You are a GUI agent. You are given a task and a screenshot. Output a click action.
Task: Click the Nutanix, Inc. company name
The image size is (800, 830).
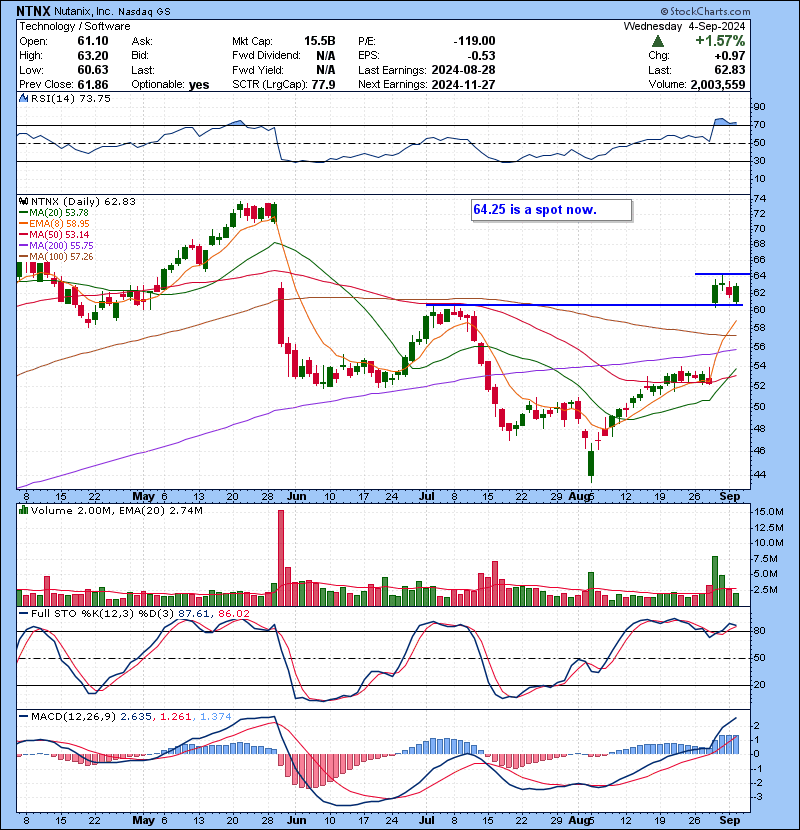tap(84, 11)
